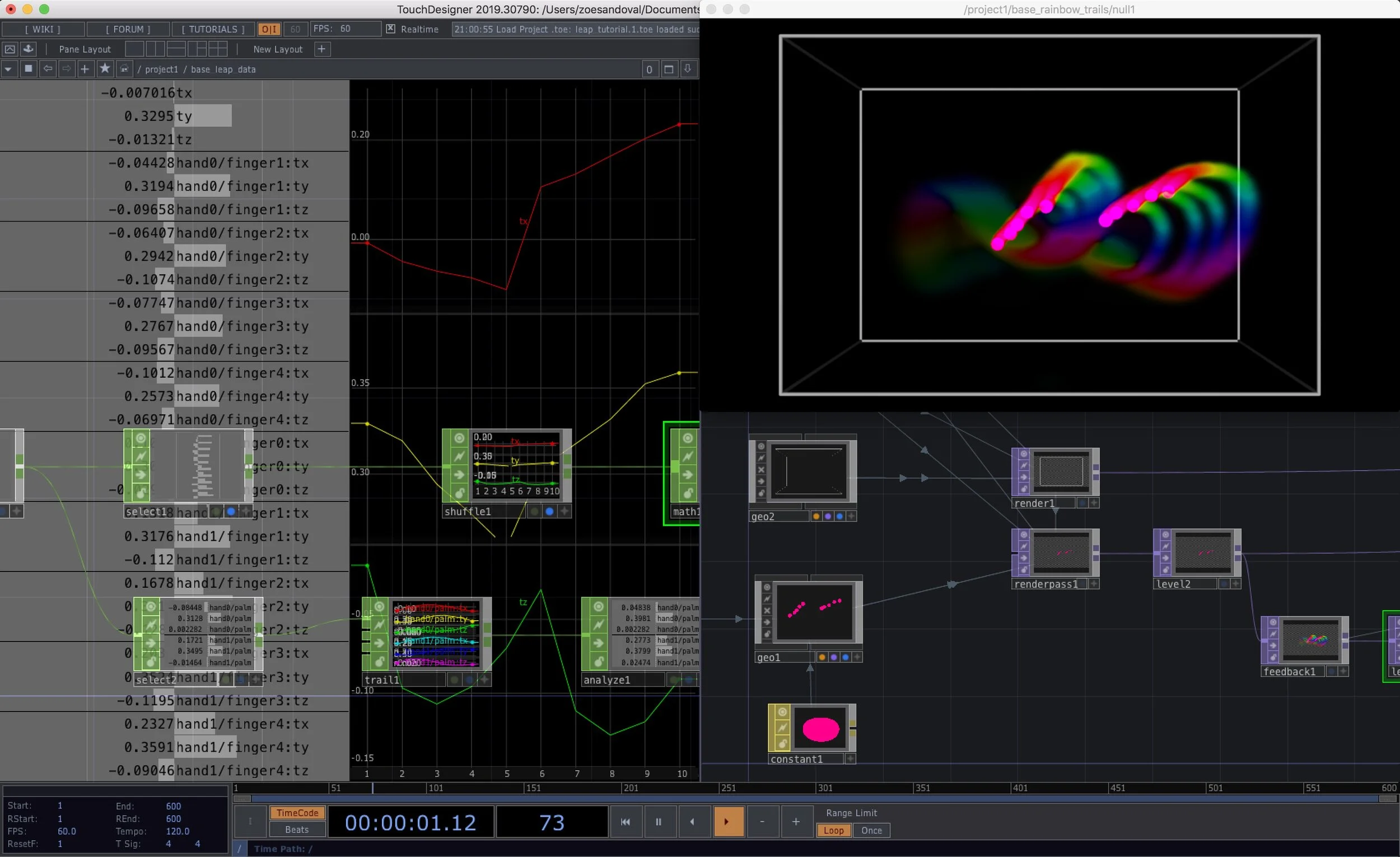Click the frame number 73 field
Image resolution: width=1400 pixels, height=857 pixels.
(551, 822)
